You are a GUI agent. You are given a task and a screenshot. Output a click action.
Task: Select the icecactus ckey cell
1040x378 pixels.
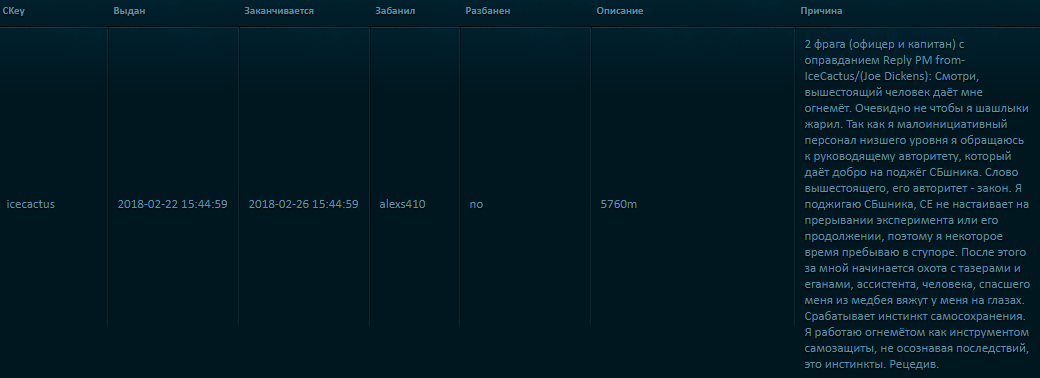[x=31, y=204]
